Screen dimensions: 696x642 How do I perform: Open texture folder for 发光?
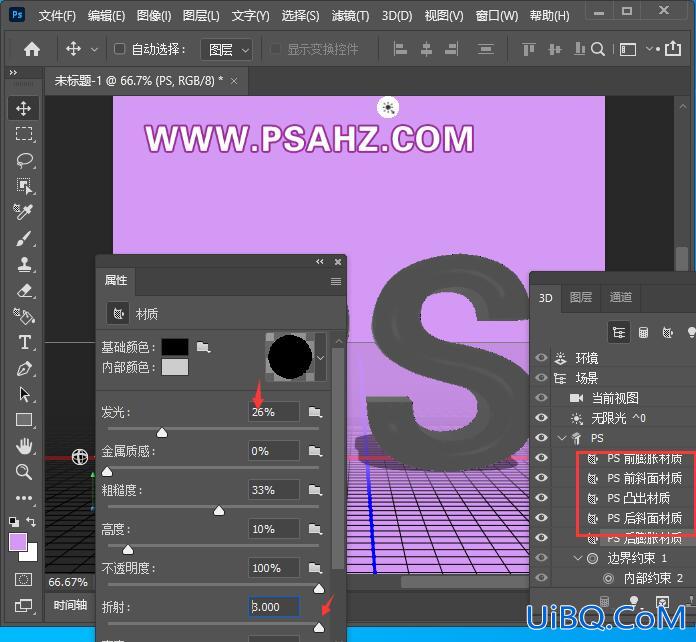pos(315,412)
